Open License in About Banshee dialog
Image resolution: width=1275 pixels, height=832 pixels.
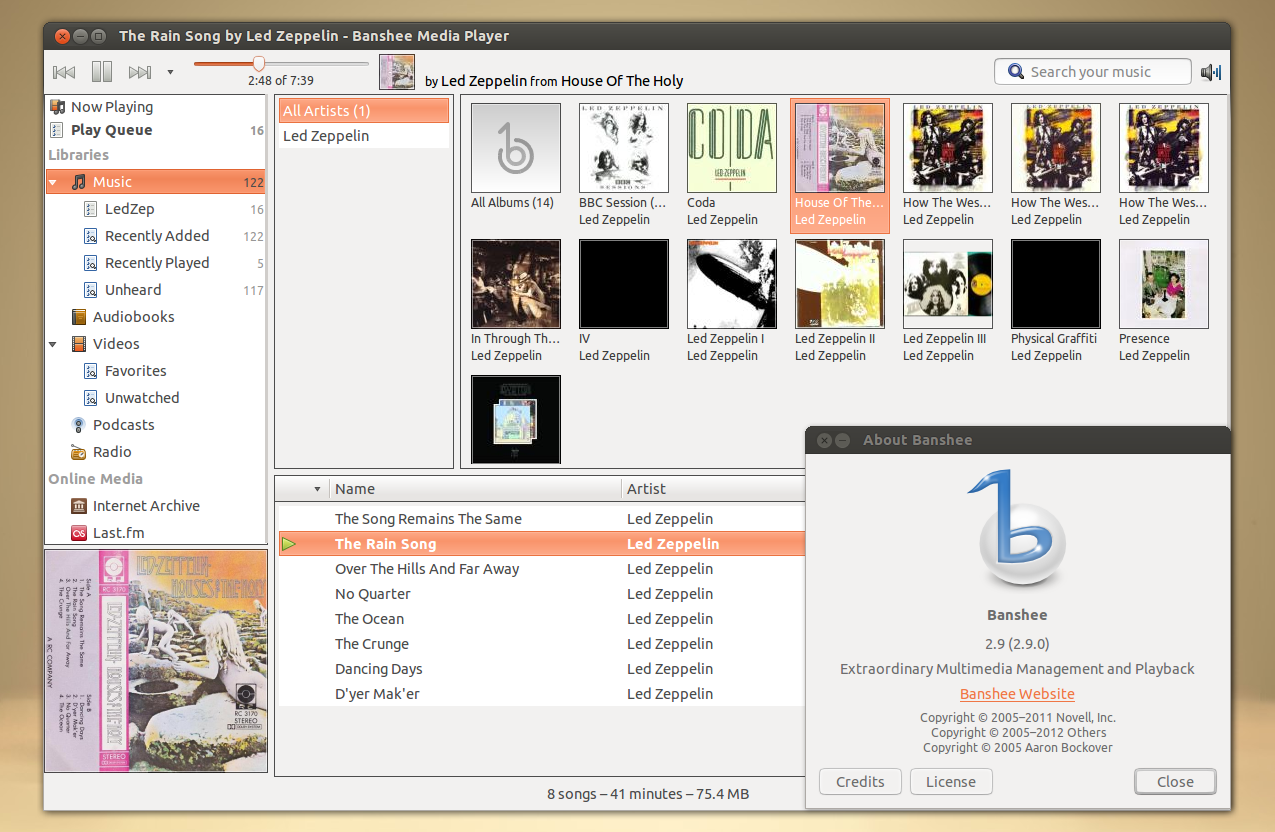950,782
